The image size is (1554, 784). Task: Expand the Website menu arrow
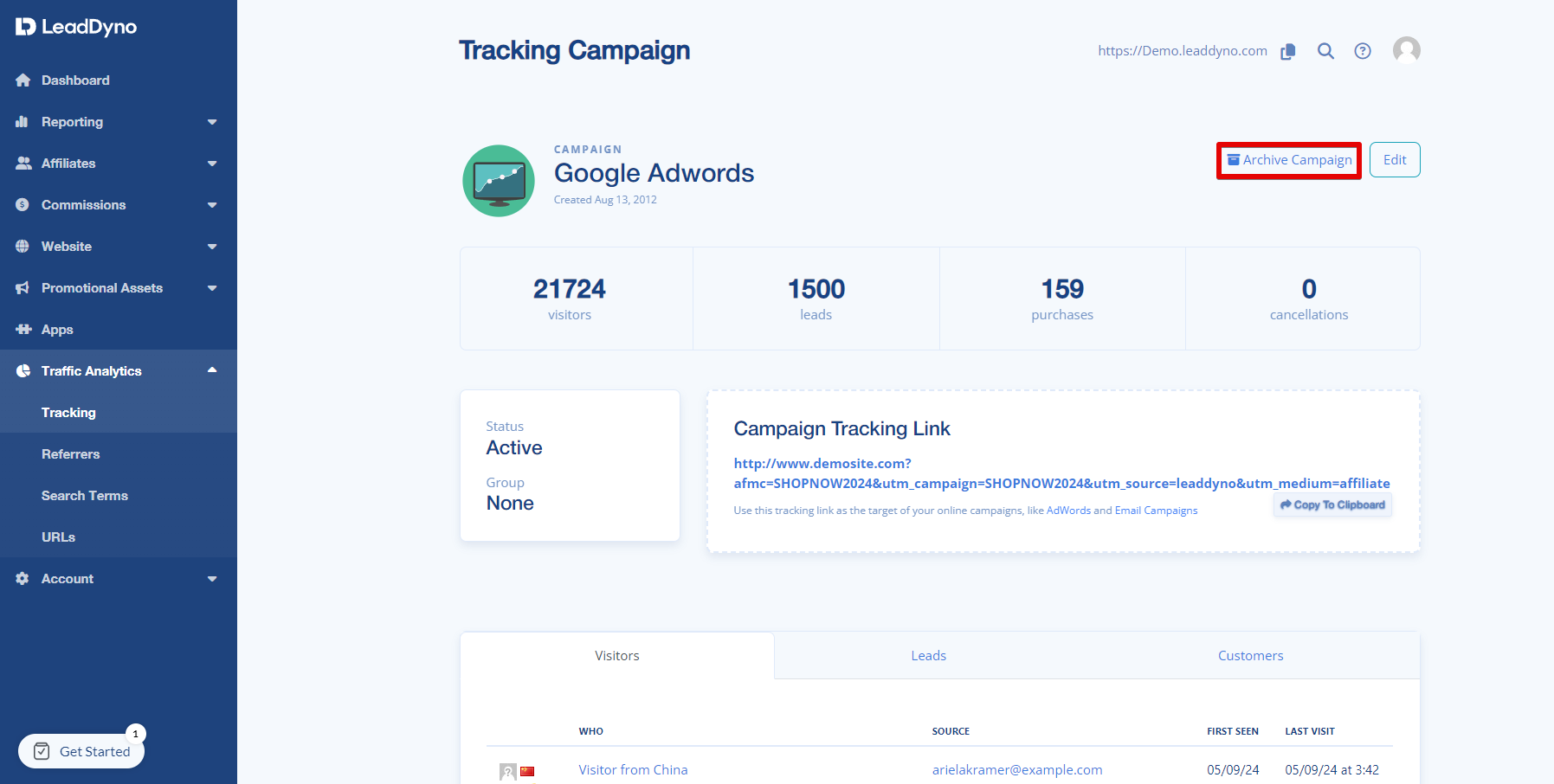pyautogui.click(x=212, y=247)
